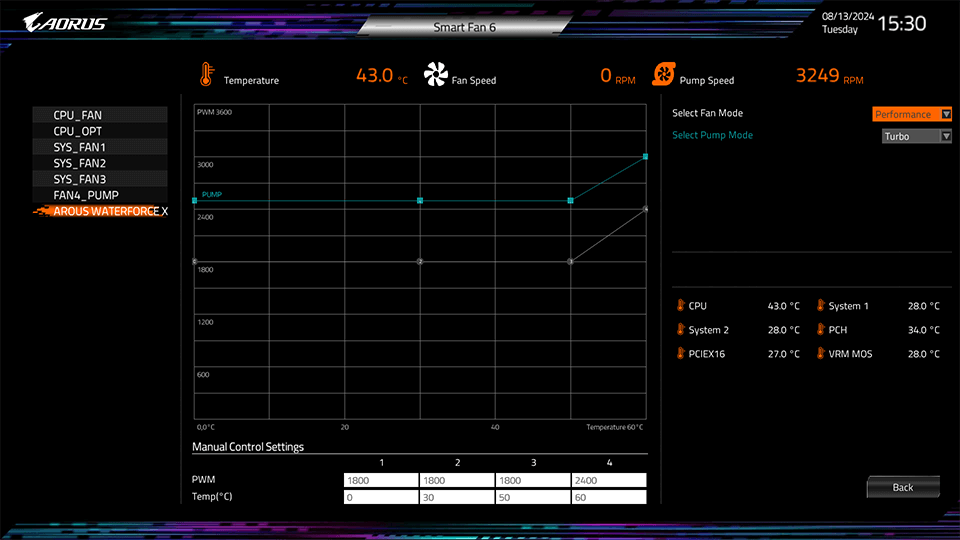Click the thermometer Temperature icon
Viewport: 960px width, 540px height.
tap(206, 75)
